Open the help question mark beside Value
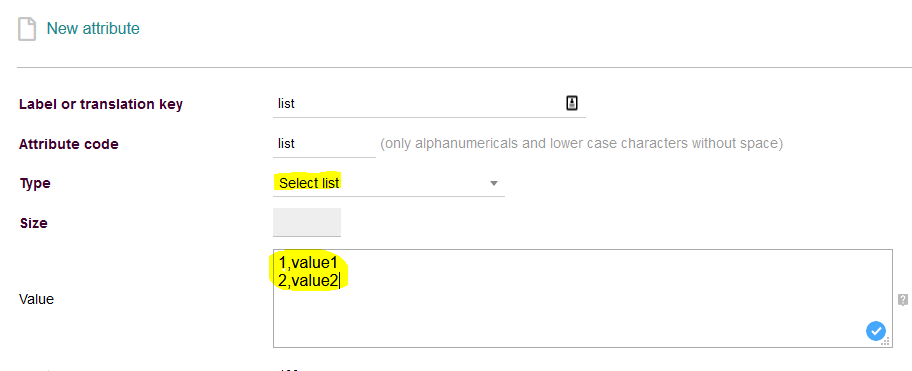Viewport: 912px width, 371px height. click(x=902, y=300)
